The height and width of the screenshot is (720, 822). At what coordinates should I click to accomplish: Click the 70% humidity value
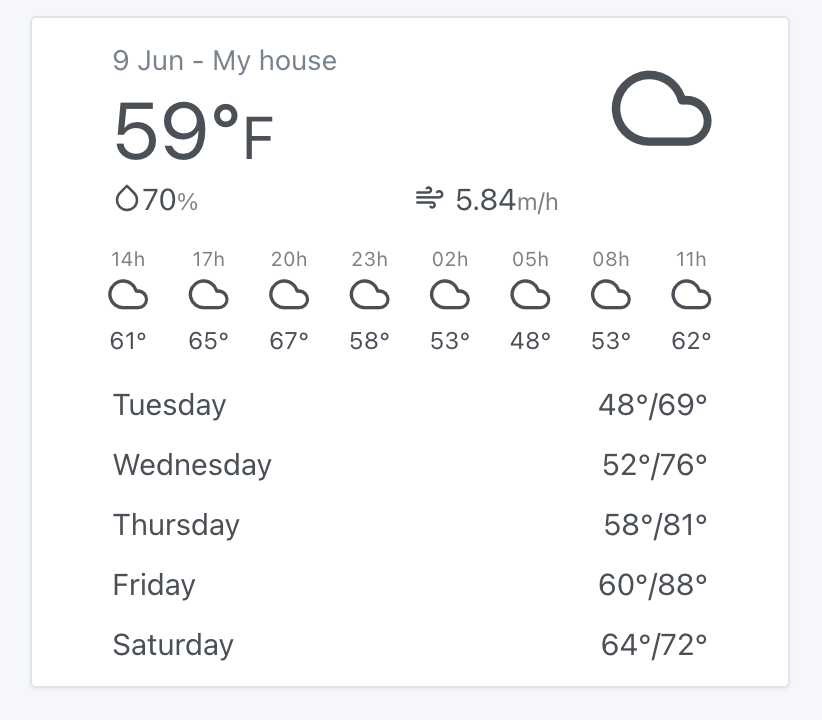[170, 200]
